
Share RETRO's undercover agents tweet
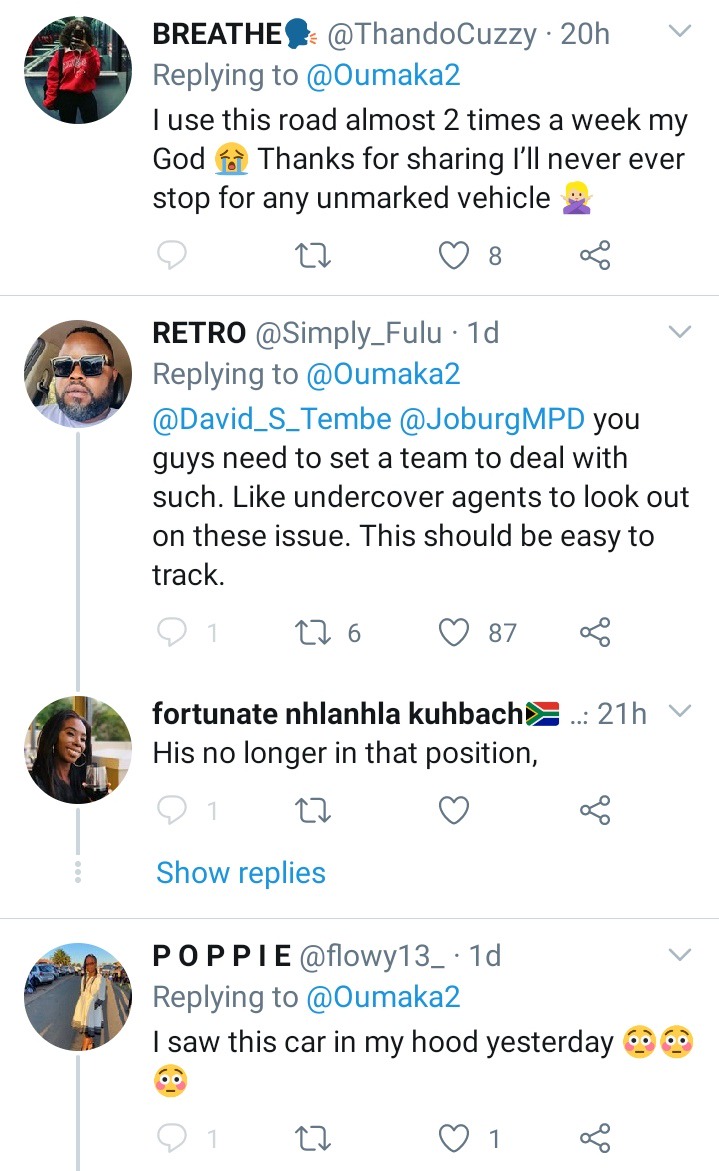click(595, 632)
